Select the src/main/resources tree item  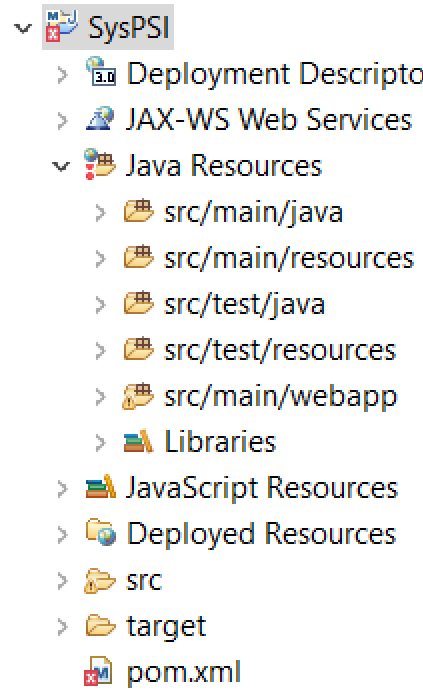269,258
